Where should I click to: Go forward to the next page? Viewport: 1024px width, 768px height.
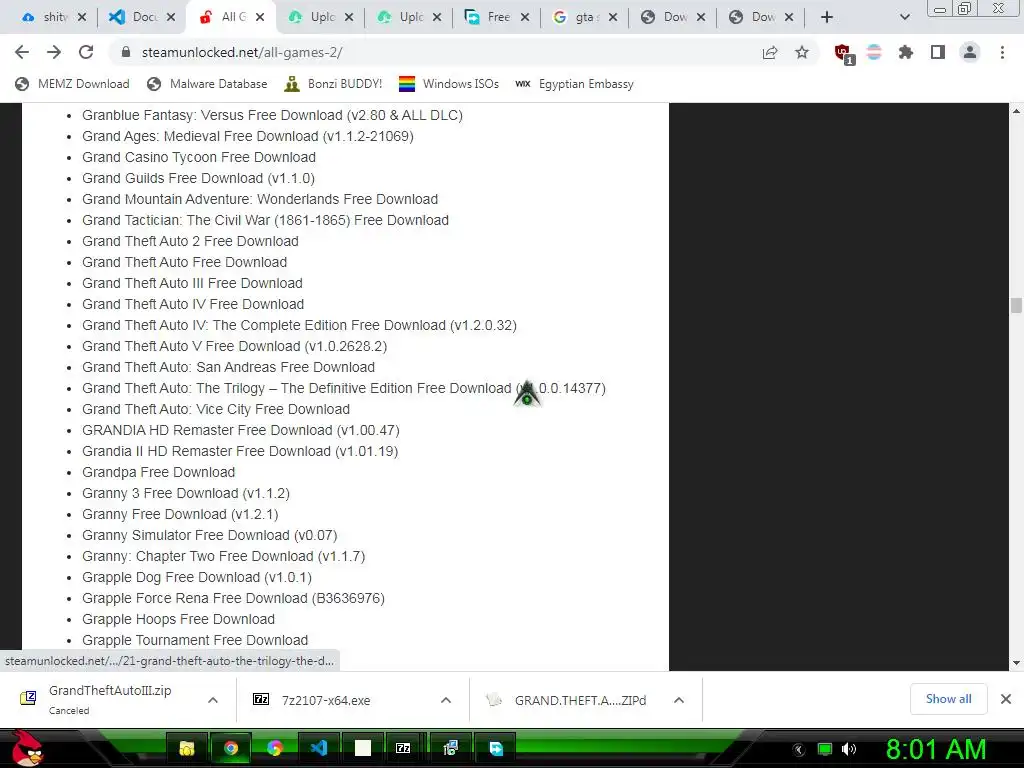[x=54, y=52]
